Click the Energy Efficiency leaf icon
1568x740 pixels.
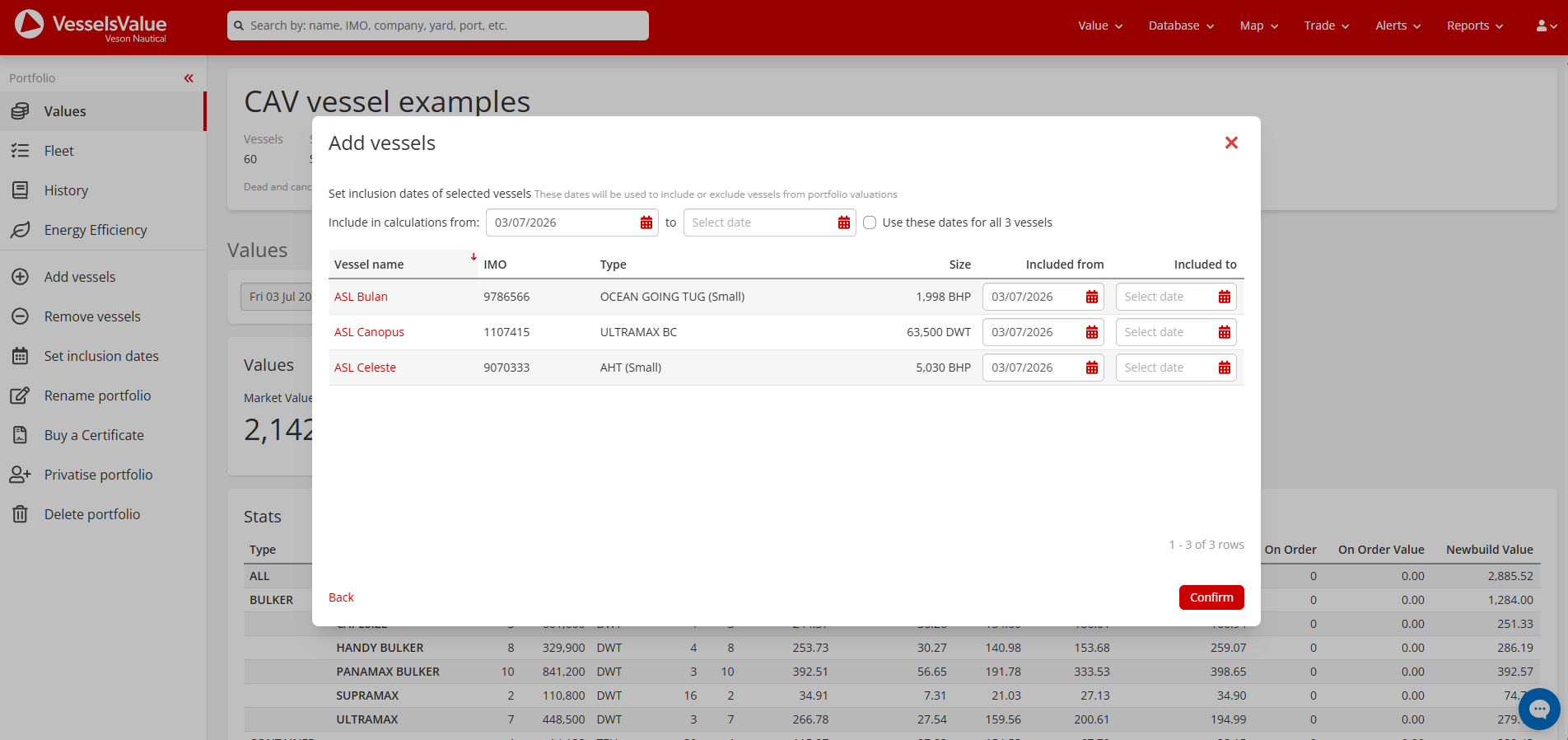click(x=21, y=230)
